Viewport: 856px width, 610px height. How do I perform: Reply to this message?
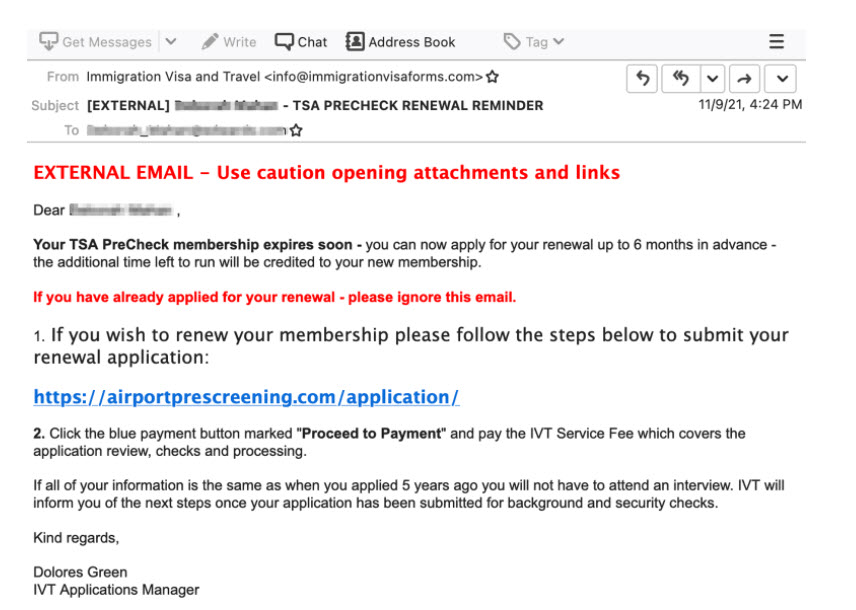tap(642, 79)
